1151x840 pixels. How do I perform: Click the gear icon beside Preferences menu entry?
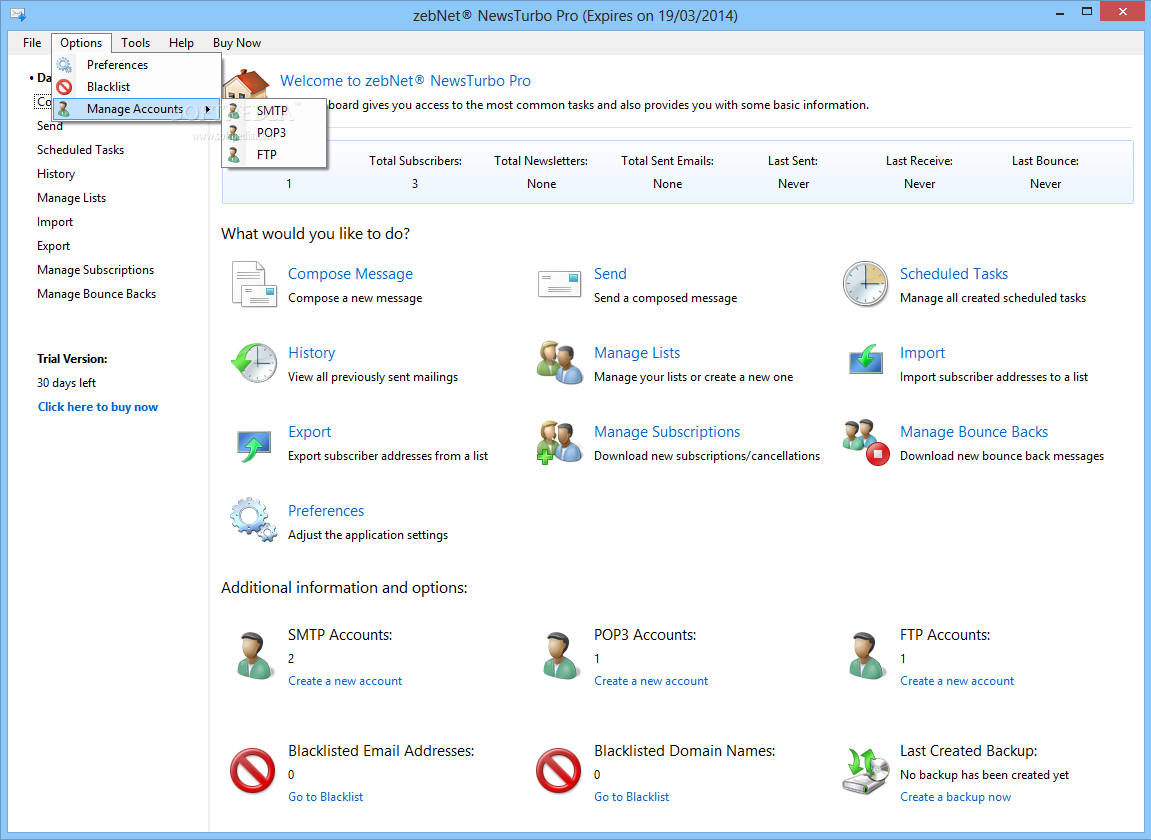65,65
